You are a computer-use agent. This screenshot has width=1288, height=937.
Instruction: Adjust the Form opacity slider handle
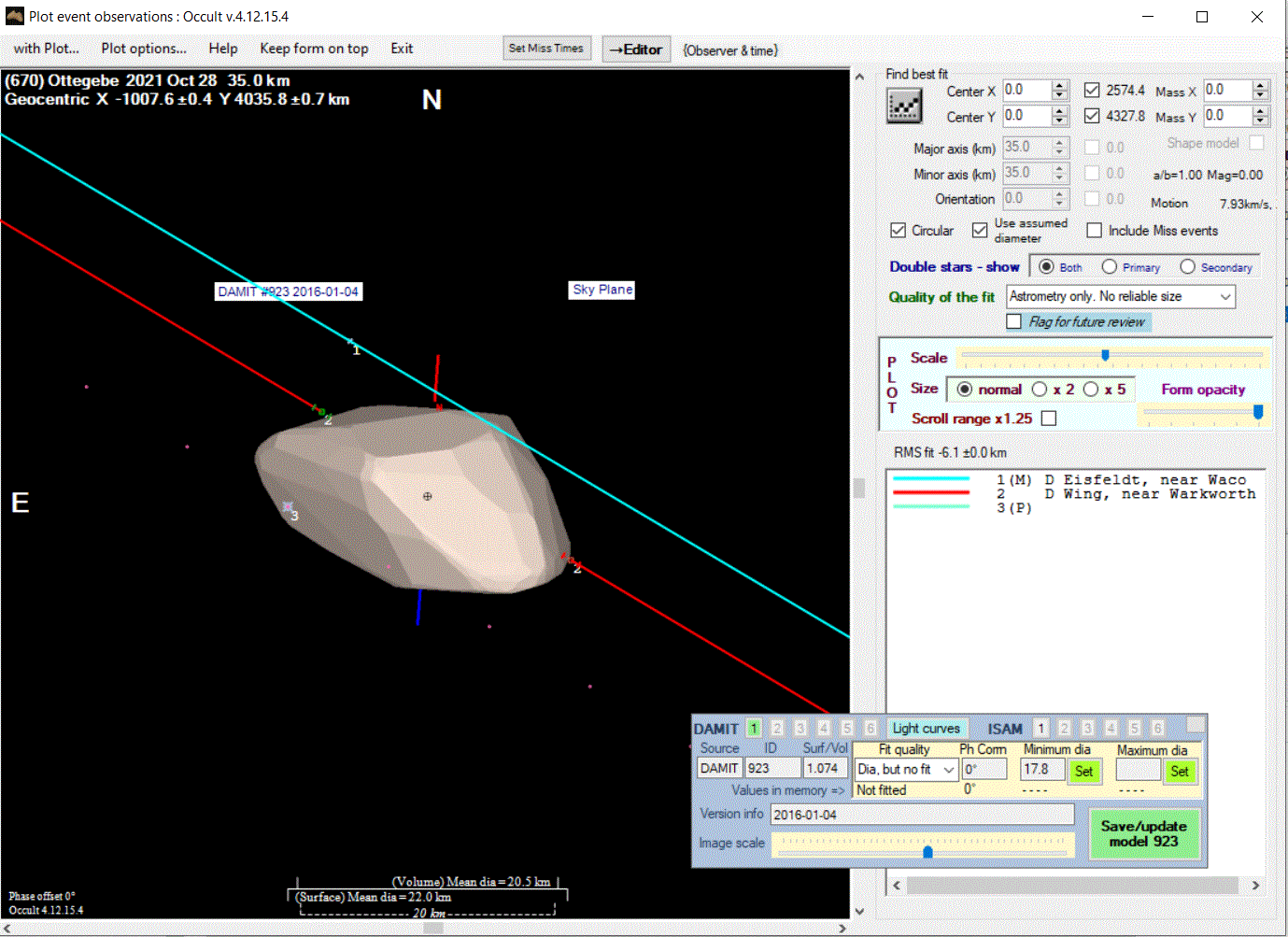[1257, 412]
